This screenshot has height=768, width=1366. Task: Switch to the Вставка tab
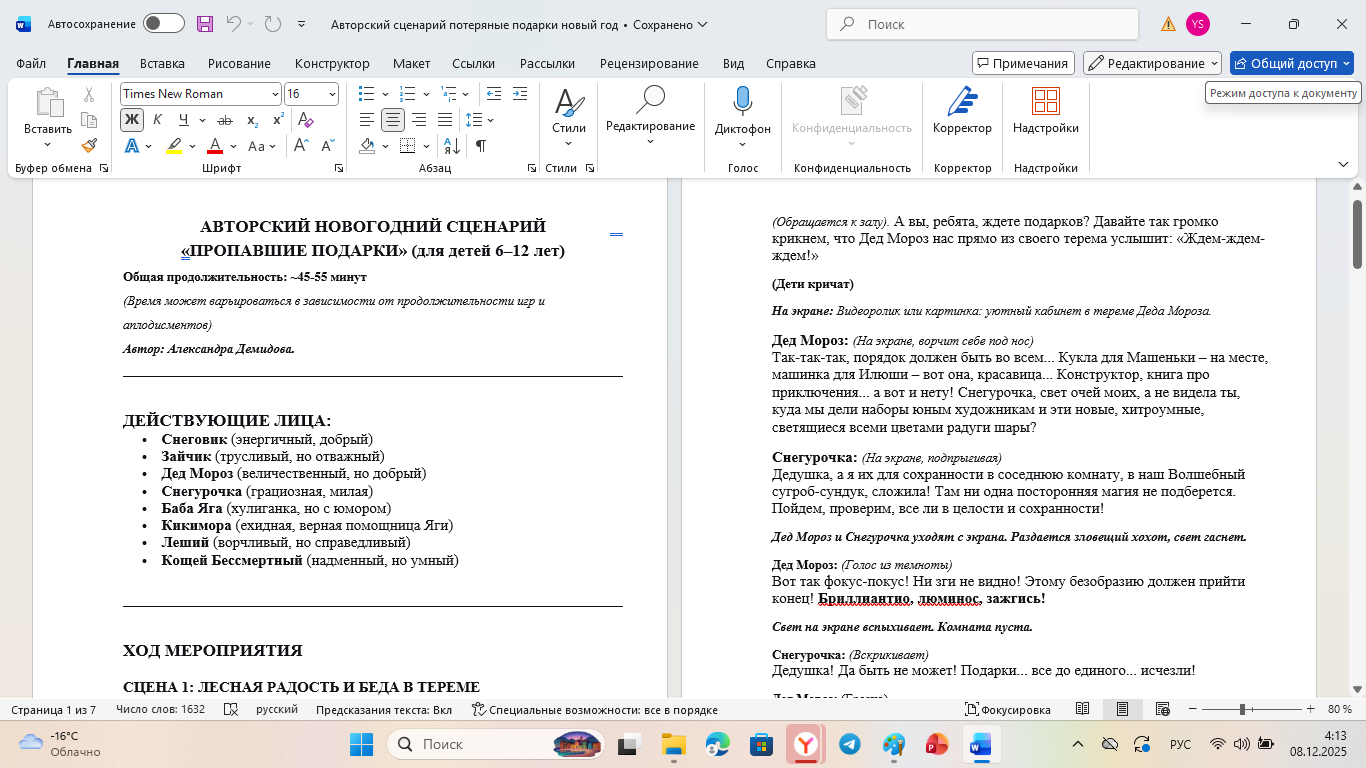point(162,63)
